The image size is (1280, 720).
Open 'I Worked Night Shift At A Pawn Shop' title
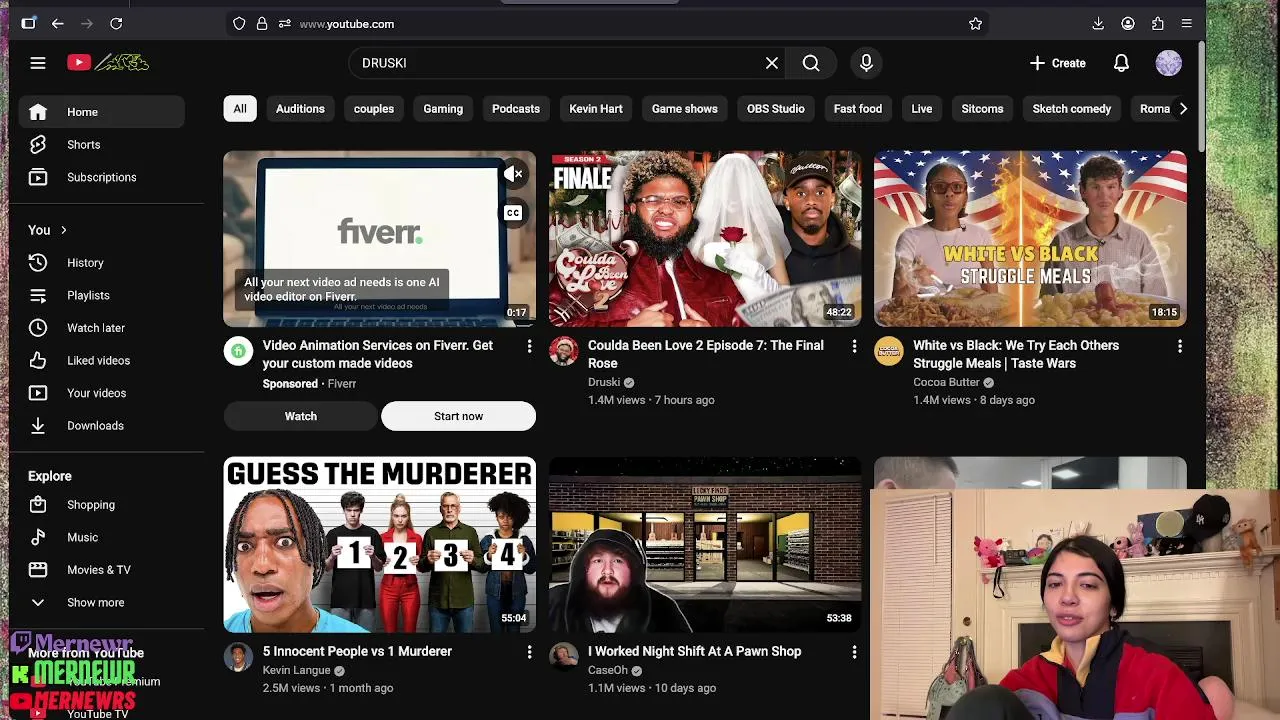pyautogui.click(x=694, y=651)
